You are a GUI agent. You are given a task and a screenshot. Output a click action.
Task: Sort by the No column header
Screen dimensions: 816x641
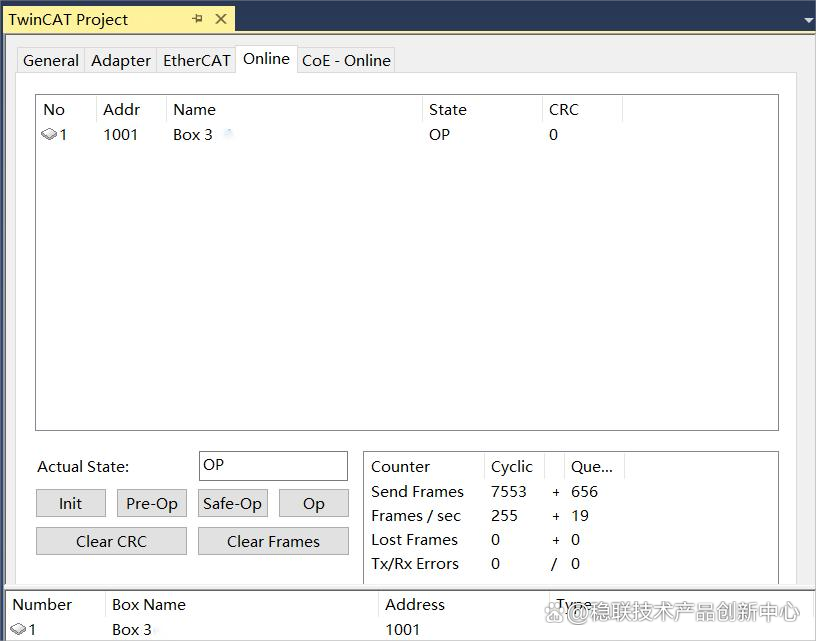tap(66, 109)
